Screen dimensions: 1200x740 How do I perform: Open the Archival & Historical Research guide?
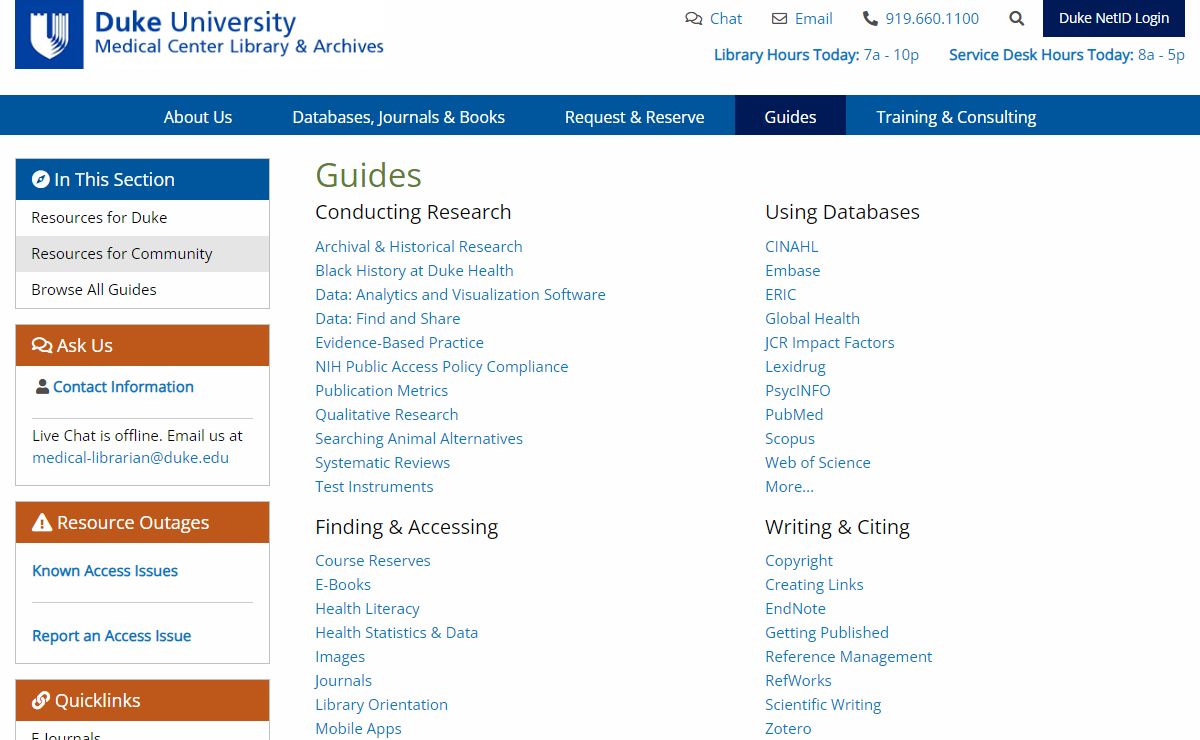coord(418,246)
